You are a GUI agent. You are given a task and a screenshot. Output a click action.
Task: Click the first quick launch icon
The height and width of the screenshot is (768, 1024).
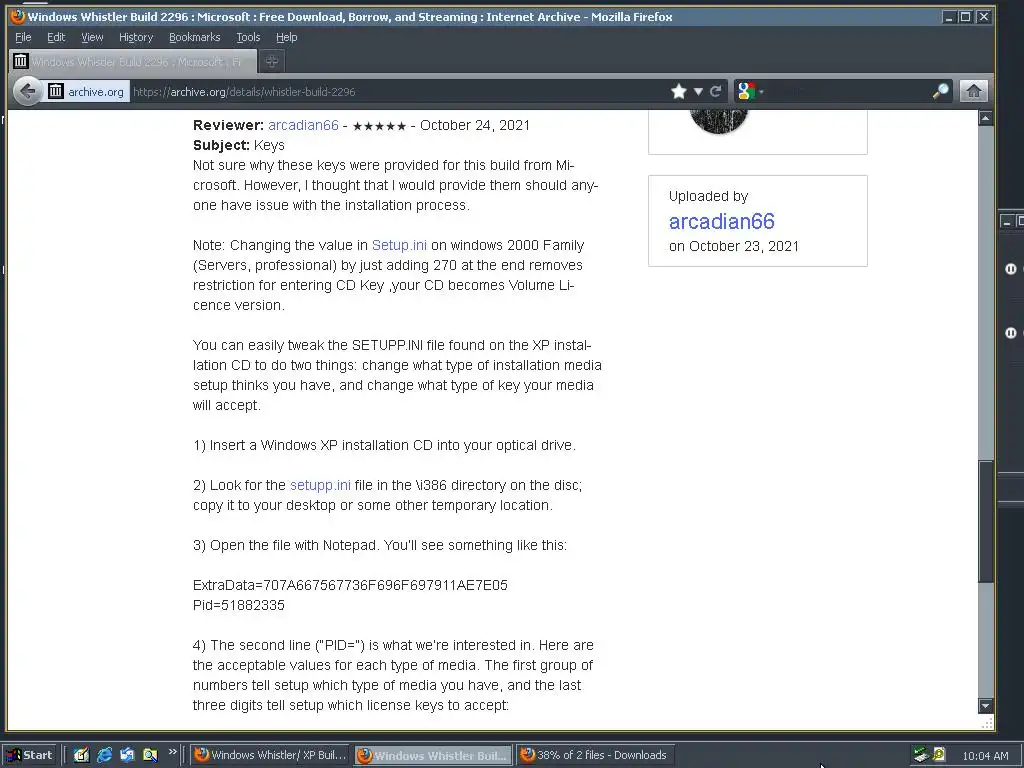tap(81, 755)
